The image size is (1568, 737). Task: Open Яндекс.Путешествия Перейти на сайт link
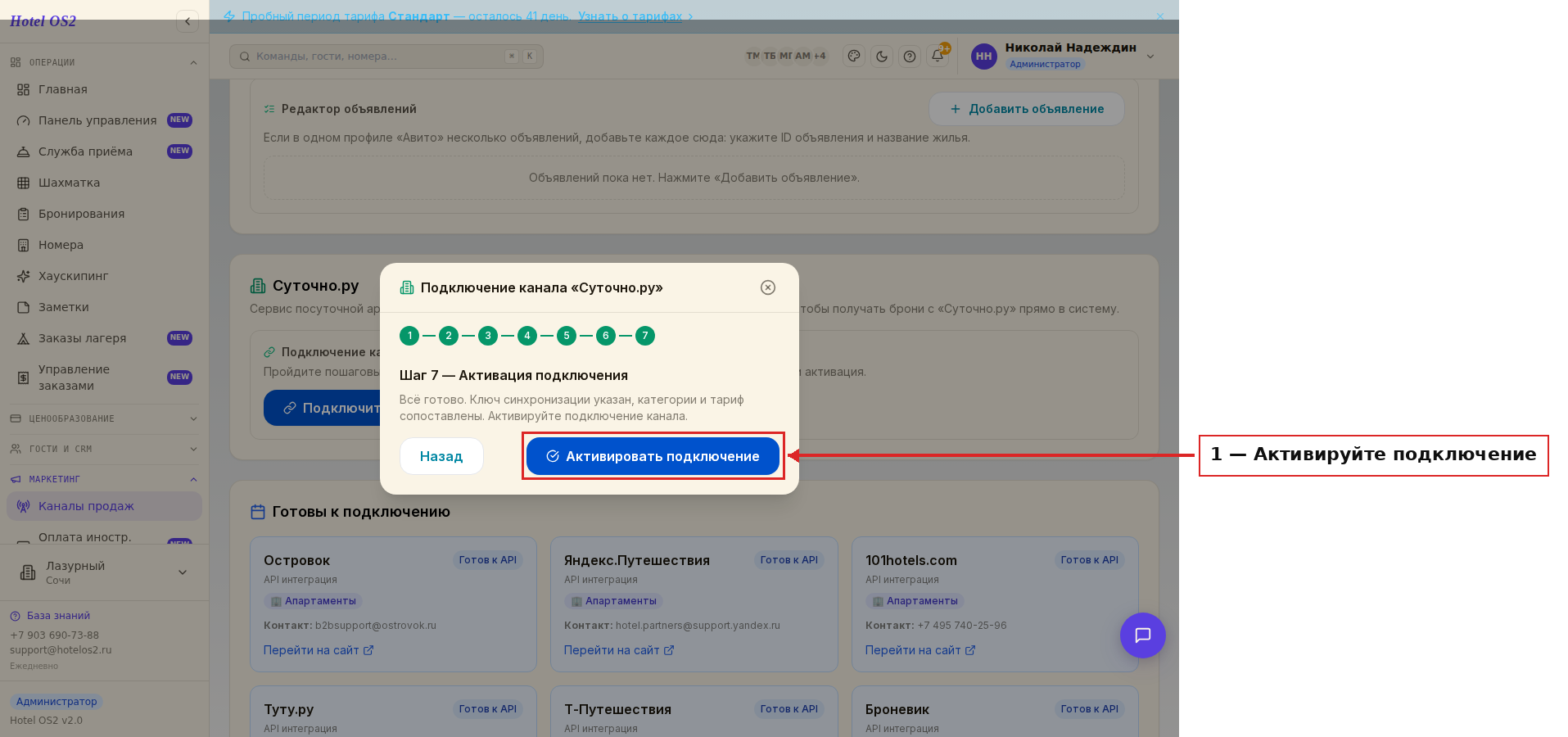619,650
